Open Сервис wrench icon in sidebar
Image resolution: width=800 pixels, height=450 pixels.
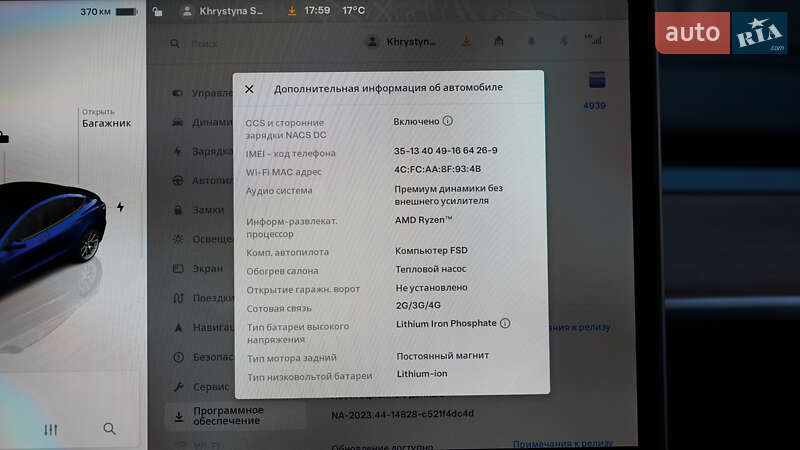[x=178, y=387]
